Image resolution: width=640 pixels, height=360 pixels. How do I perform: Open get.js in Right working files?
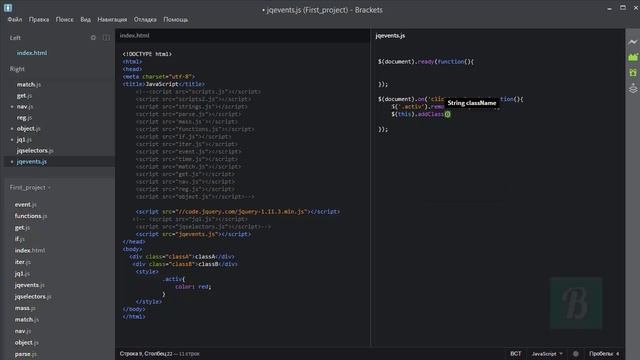(x=24, y=96)
